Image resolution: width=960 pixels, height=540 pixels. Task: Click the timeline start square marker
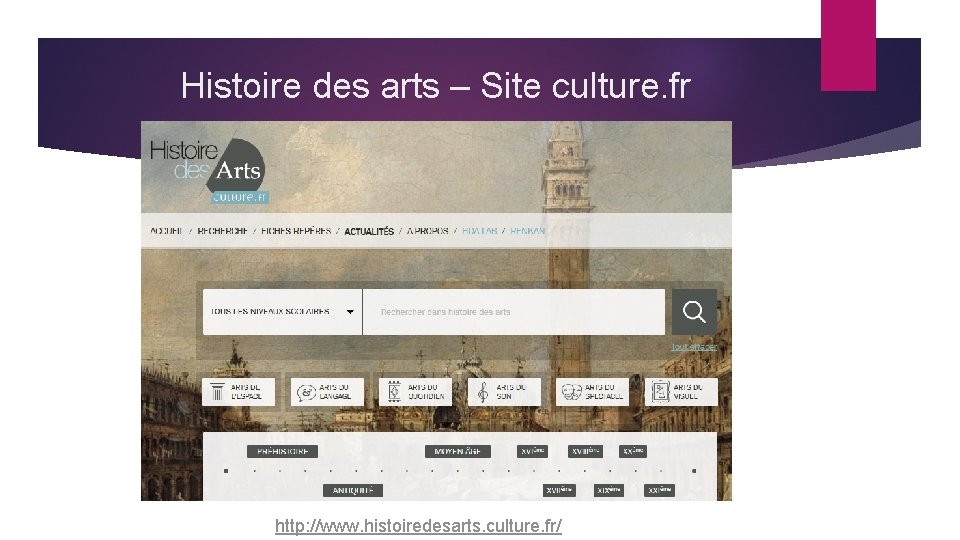pyautogui.click(x=226, y=471)
